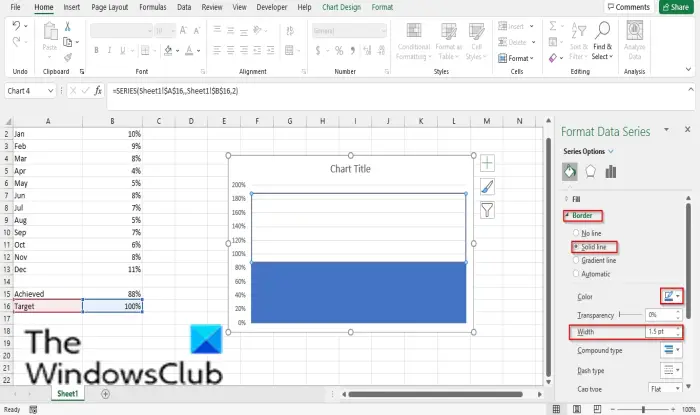Screen dimensions: 700x415
Task: Click the Find & Select magnifier icon
Action: coord(602,30)
